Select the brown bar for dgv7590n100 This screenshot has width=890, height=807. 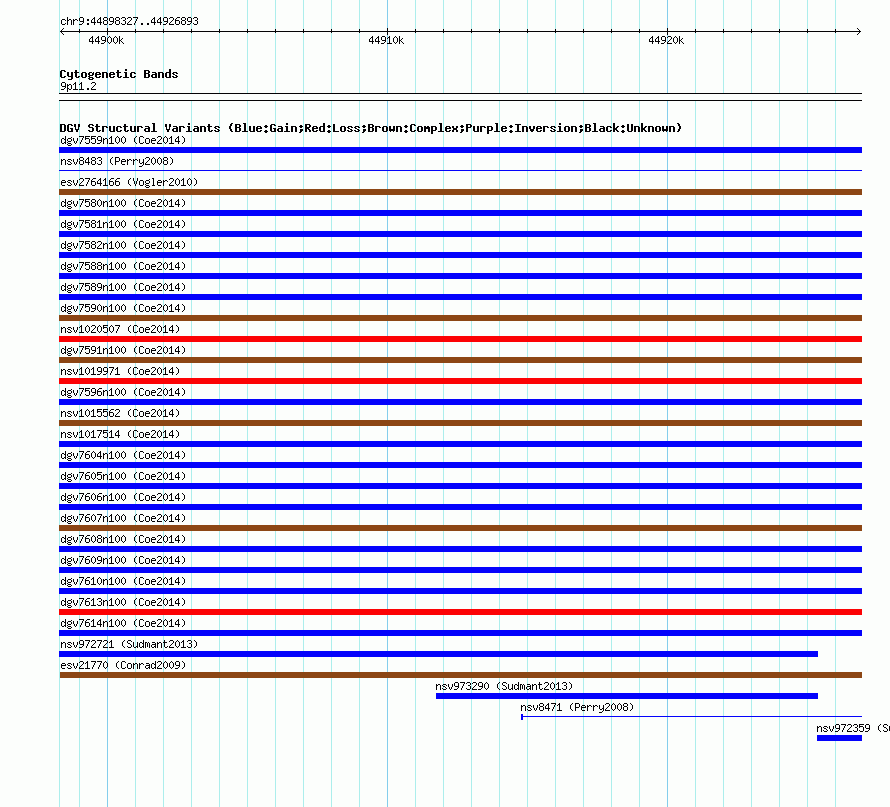pos(460,318)
